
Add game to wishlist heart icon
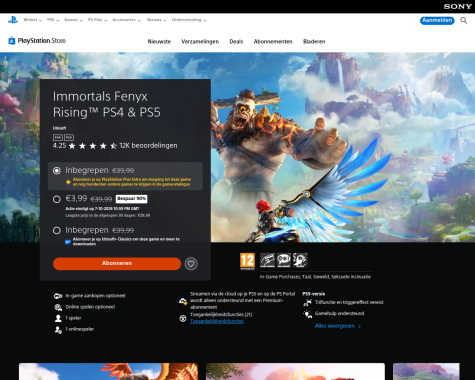191,264
